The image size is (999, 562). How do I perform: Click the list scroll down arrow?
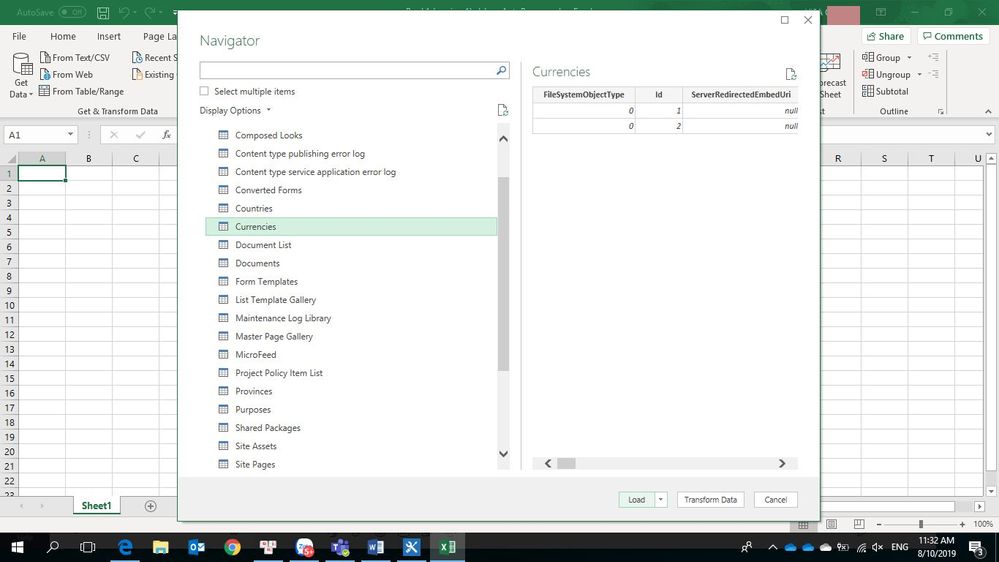coord(503,454)
